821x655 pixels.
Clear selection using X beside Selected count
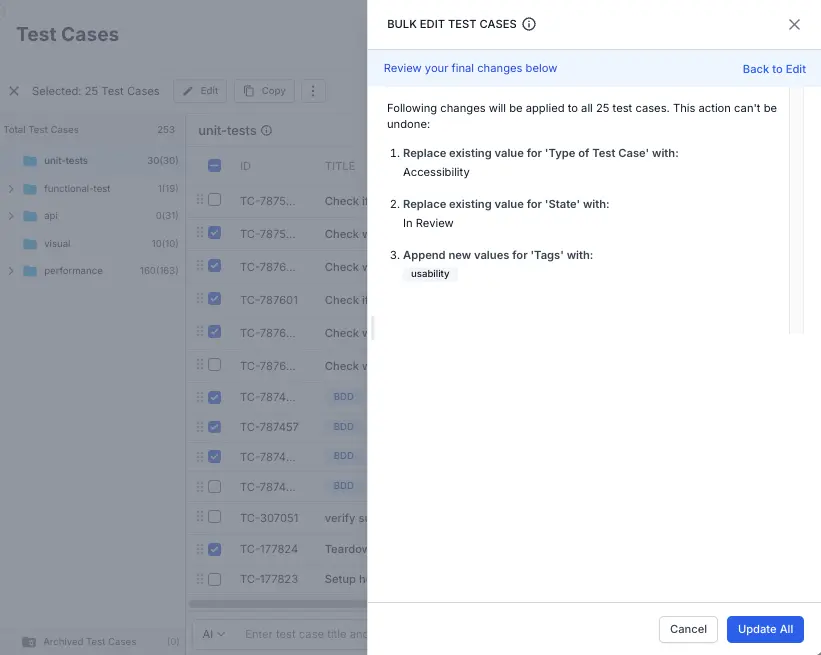pyautogui.click(x=14, y=91)
